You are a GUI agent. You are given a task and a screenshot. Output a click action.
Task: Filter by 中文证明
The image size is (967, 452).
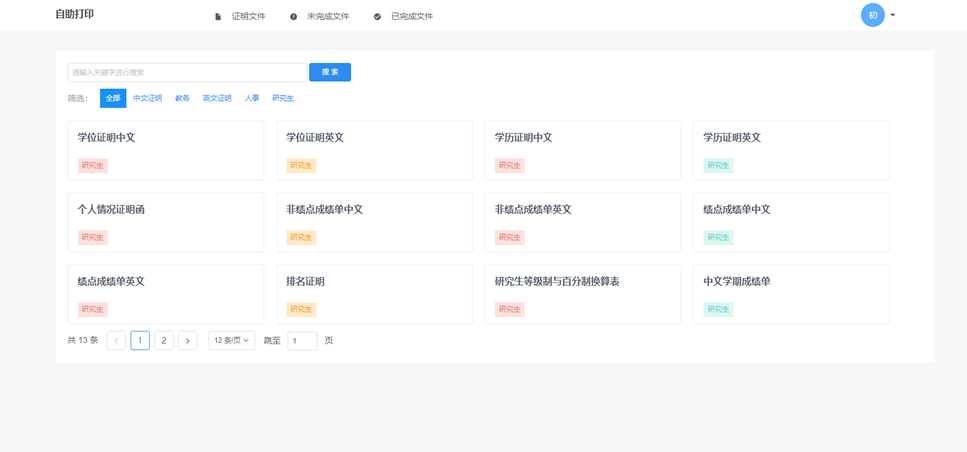148,99
